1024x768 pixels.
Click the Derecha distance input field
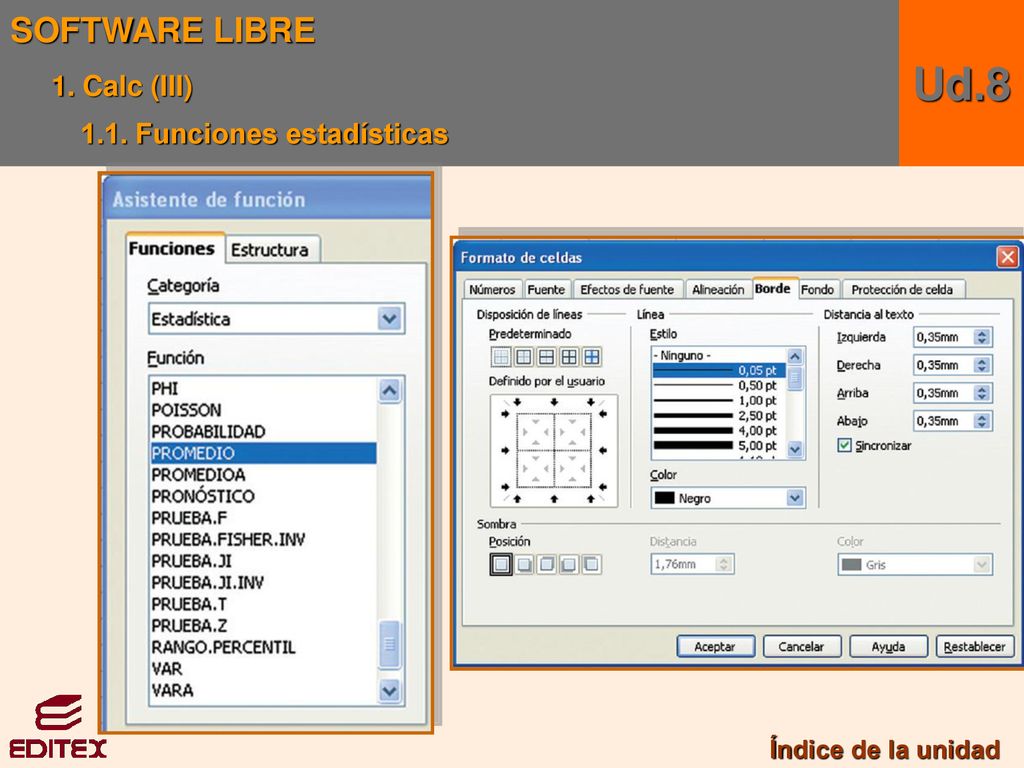[943, 365]
